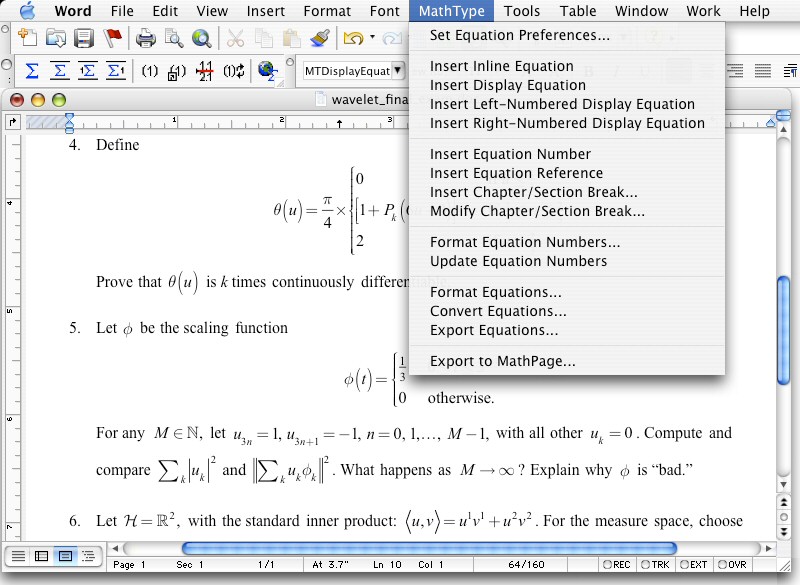Click the paragraph-mark text direction icon at the toolbar's right end
Screen dimensions: 800x585
(x=790, y=71)
